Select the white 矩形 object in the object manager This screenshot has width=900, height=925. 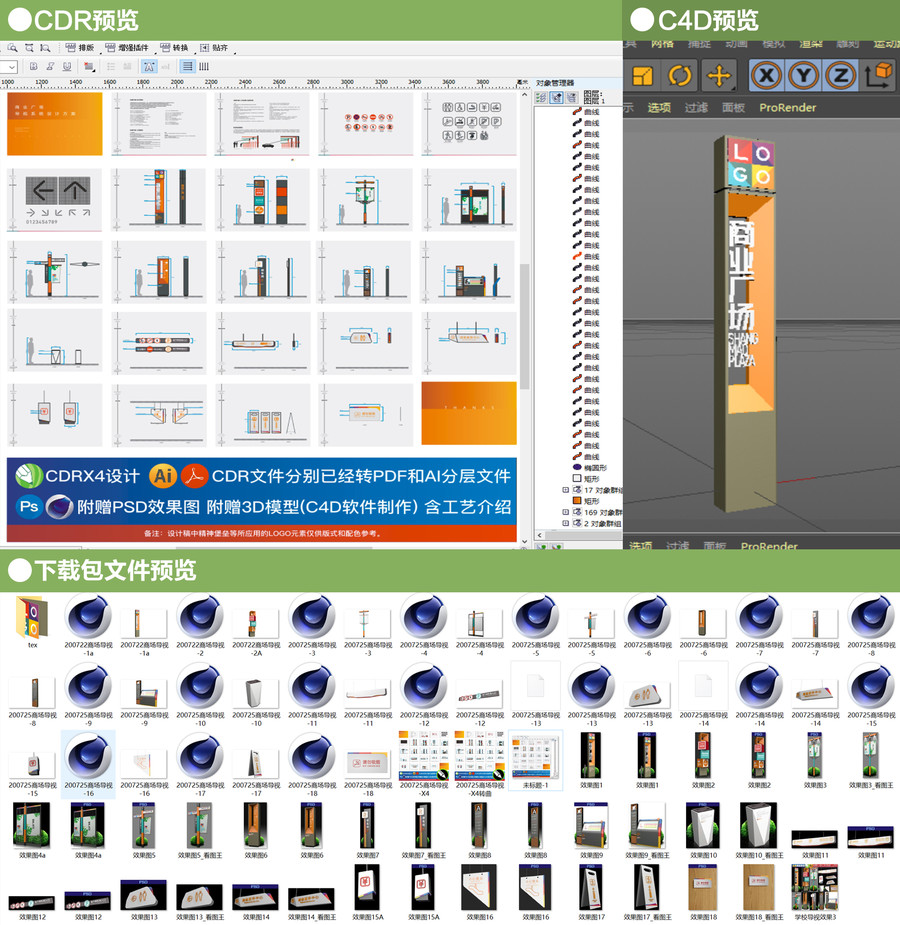pyautogui.click(x=586, y=478)
